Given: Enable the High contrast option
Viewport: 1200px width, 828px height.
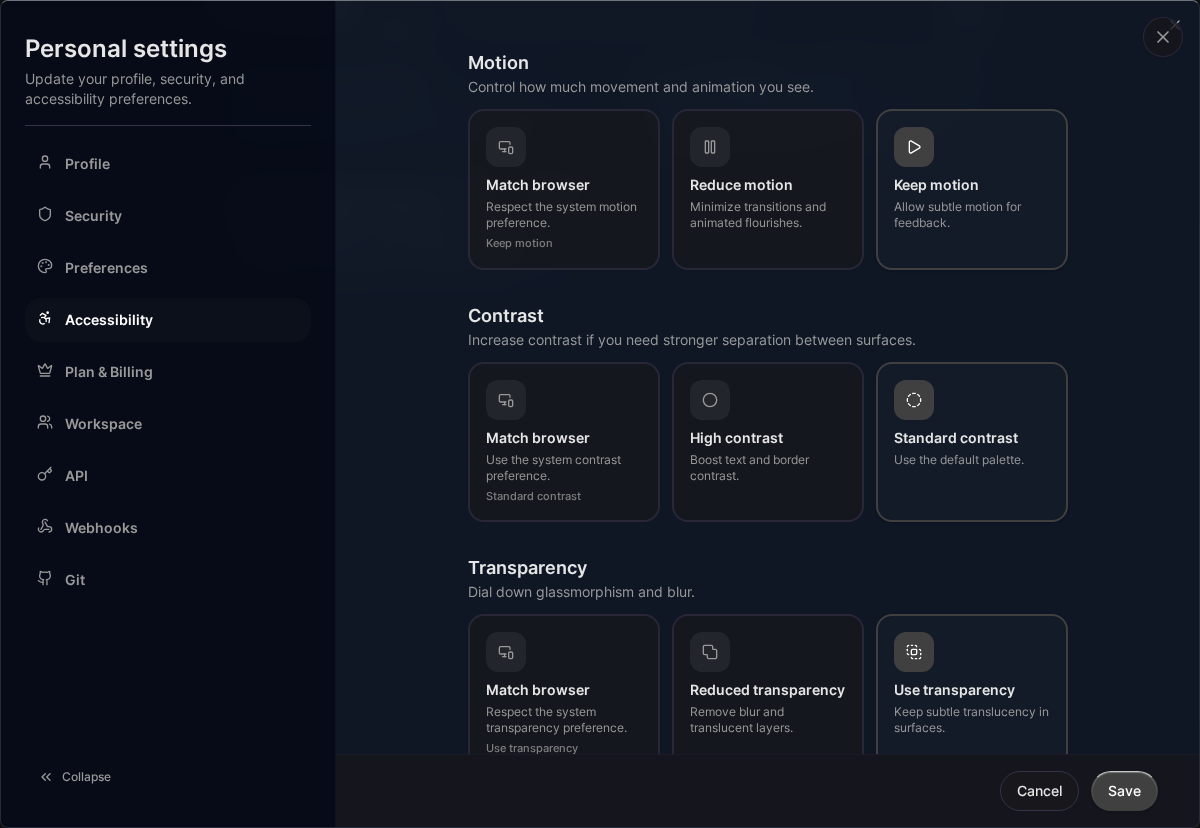Looking at the screenshot, I should click(768, 442).
